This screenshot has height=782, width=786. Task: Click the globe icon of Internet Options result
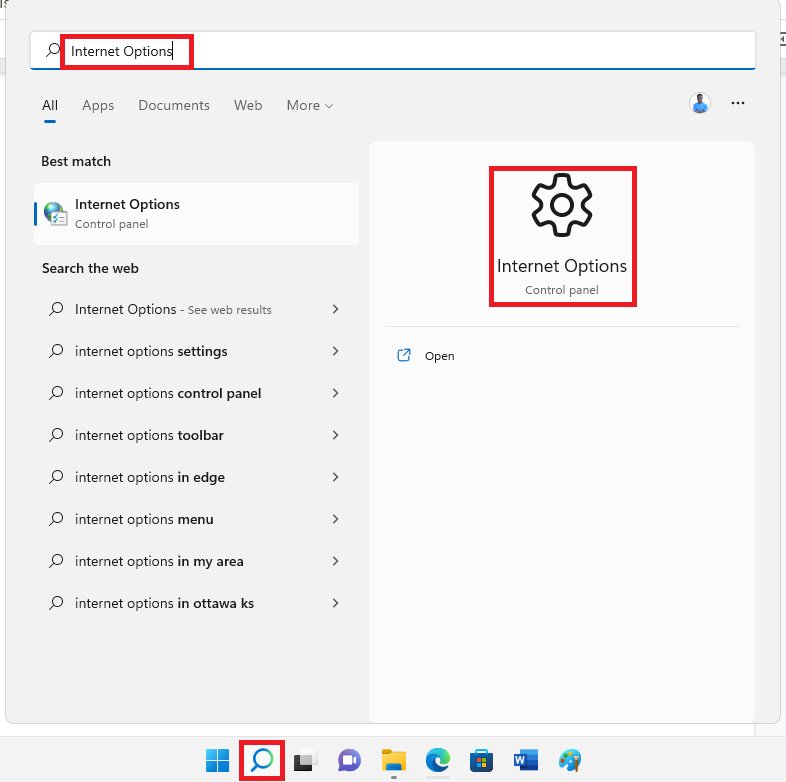(55, 214)
